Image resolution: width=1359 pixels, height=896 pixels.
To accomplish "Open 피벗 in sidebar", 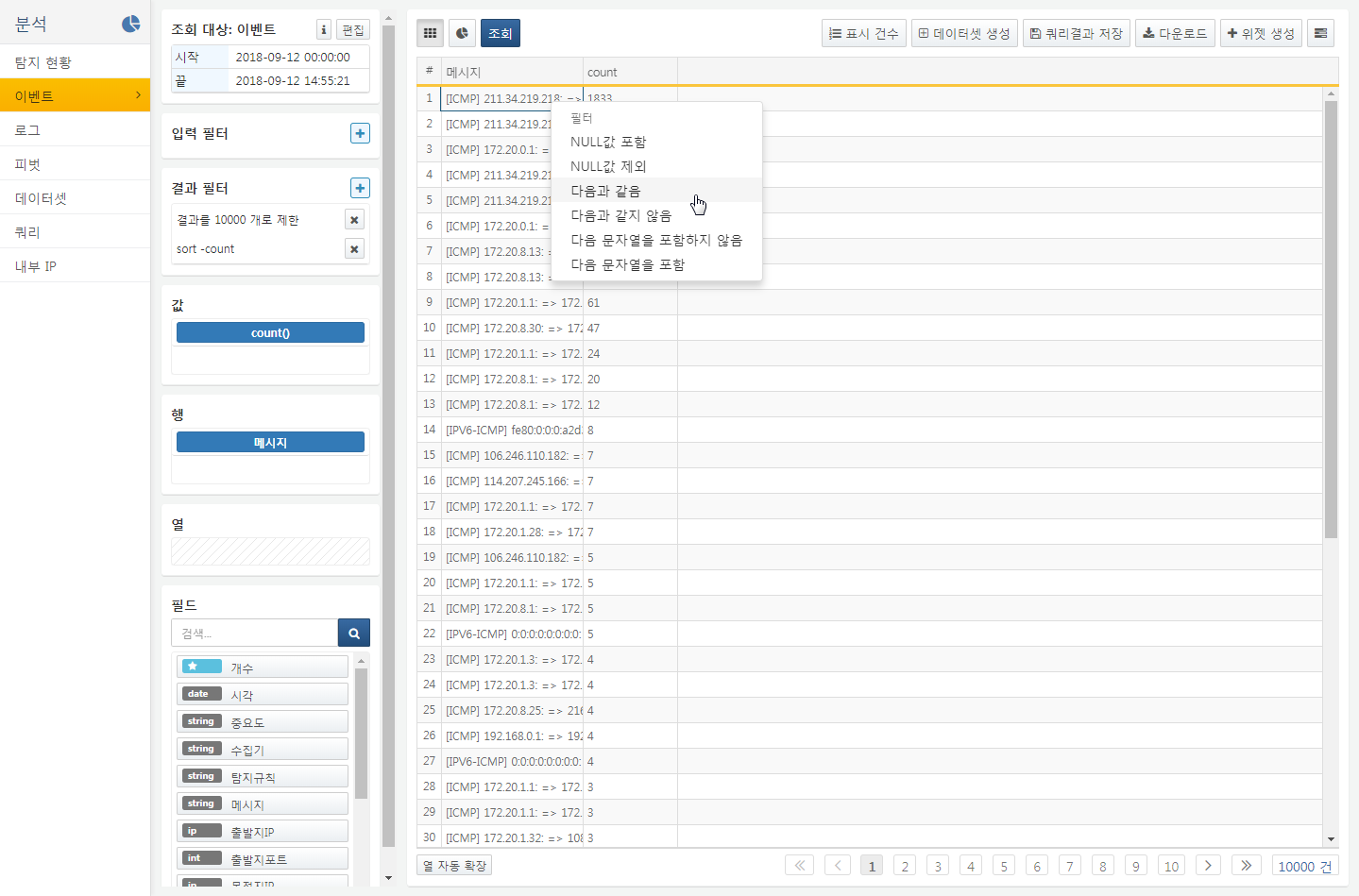I will (75, 163).
